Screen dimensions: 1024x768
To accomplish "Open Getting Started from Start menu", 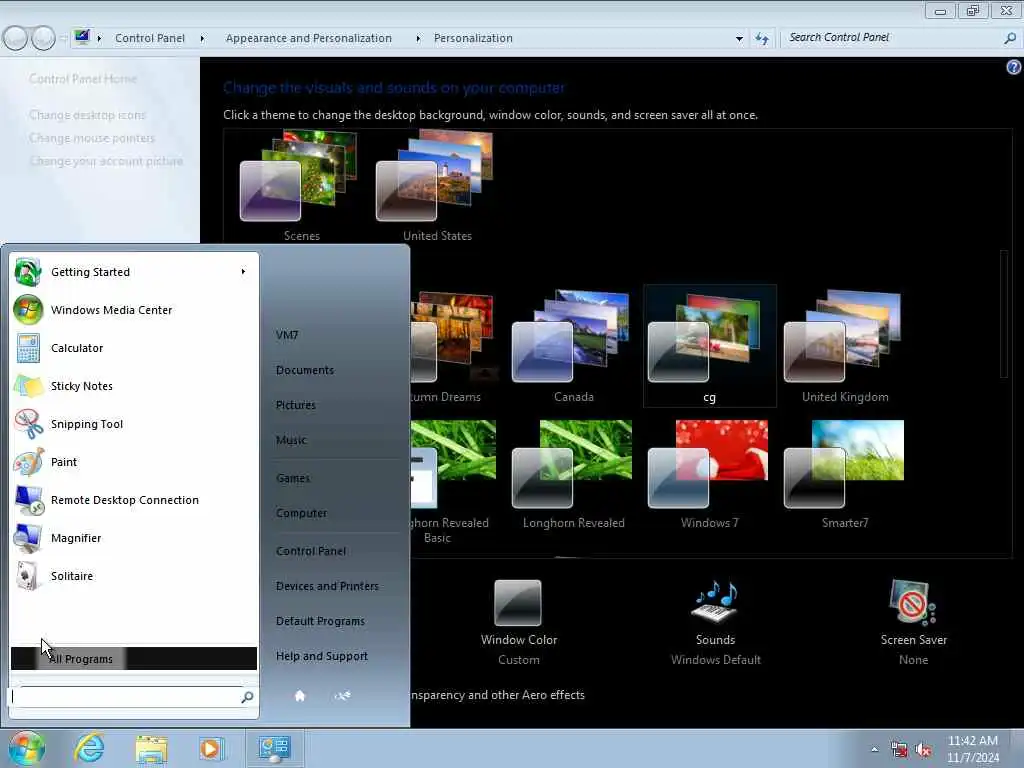I will pos(134,272).
